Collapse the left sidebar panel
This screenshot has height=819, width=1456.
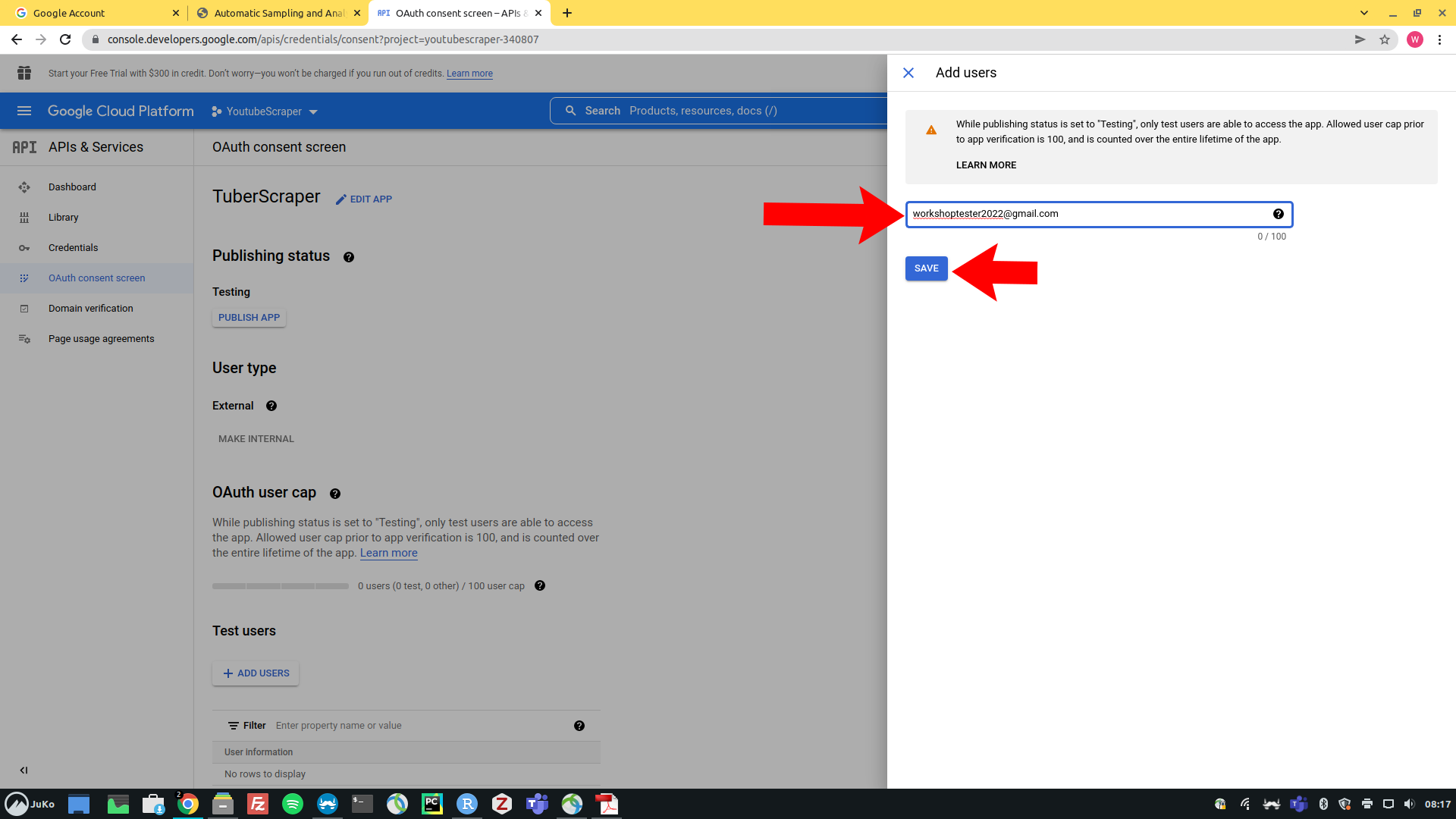point(24,770)
